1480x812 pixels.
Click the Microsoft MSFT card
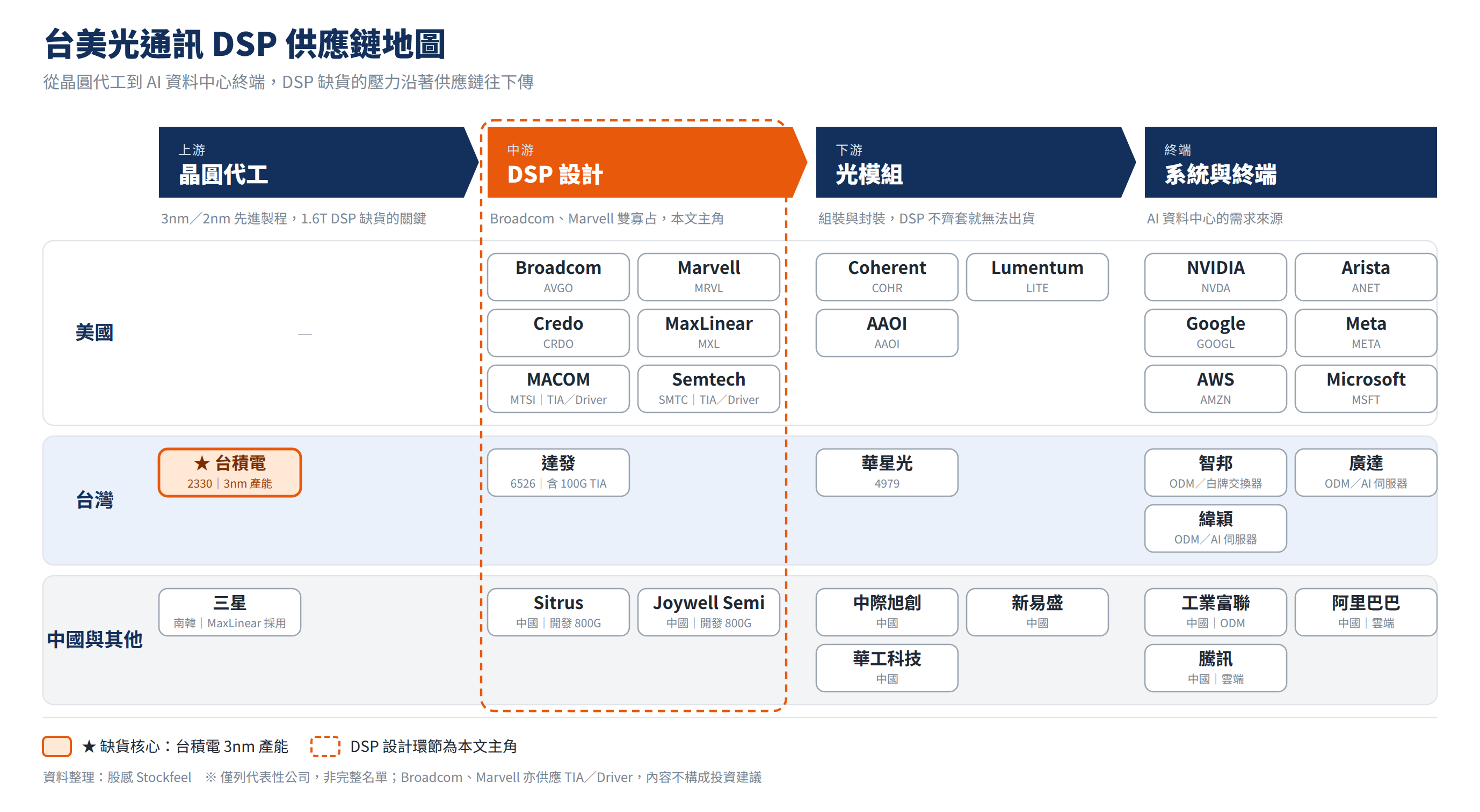(x=1366, y=388)
